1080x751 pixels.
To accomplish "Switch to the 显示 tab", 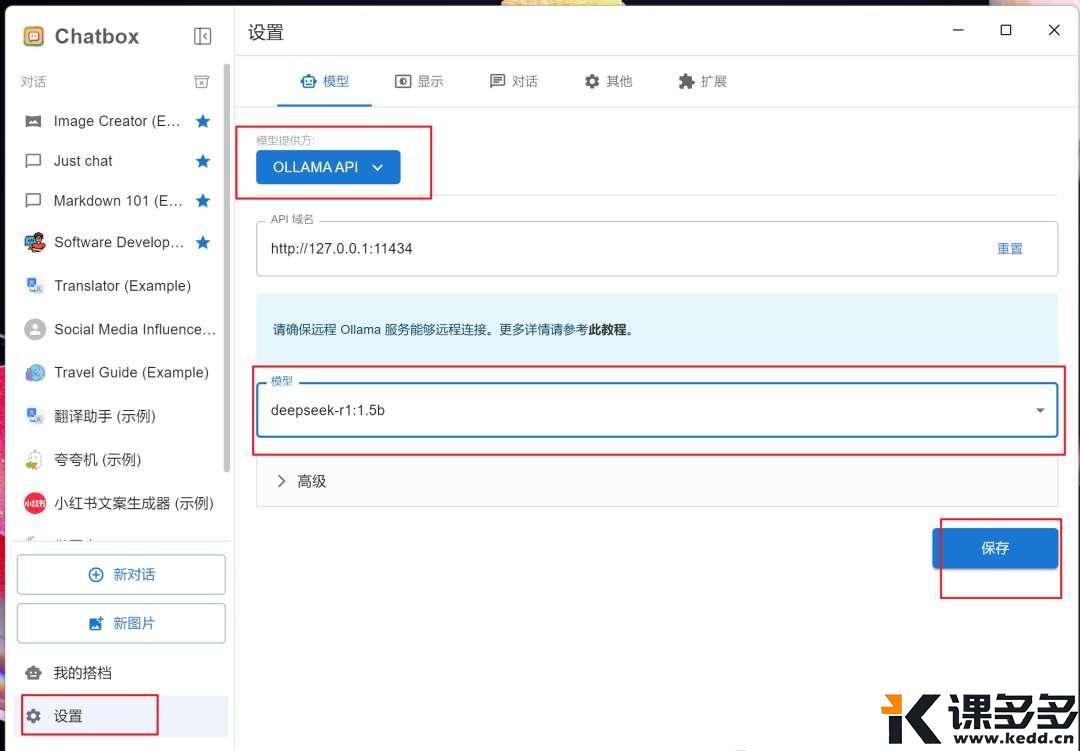I will point(419,81).
